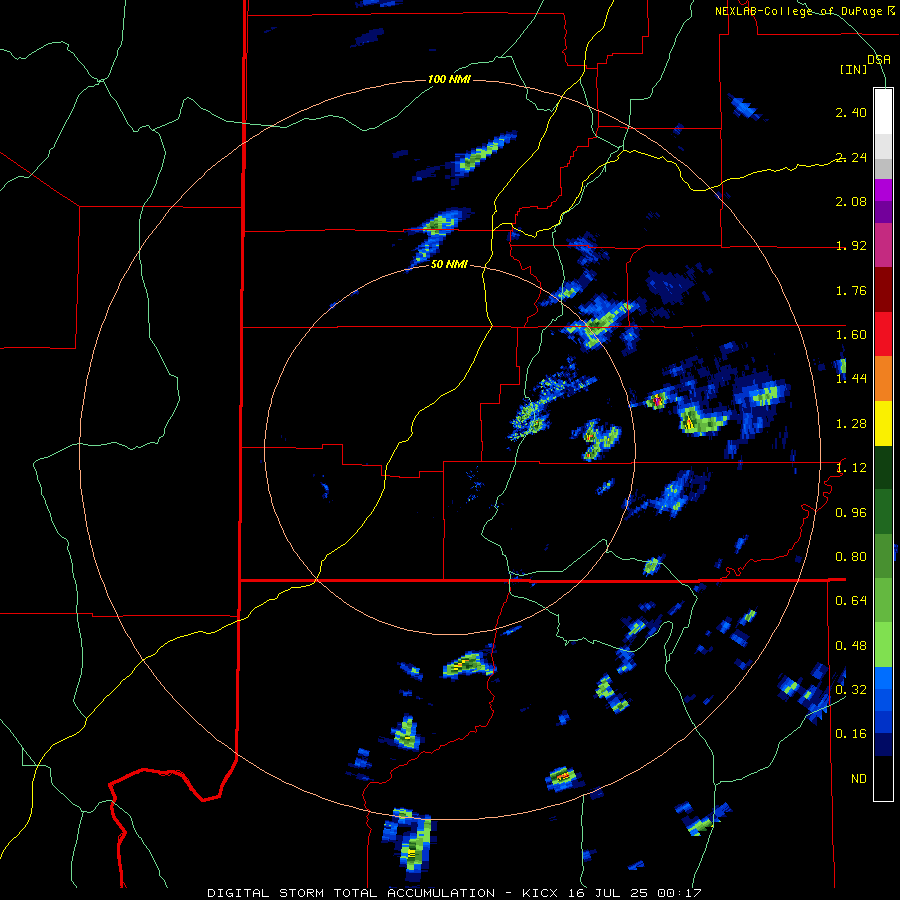Select the 1.92 legend value
This screenshot has height=900, width=900.
851,246
